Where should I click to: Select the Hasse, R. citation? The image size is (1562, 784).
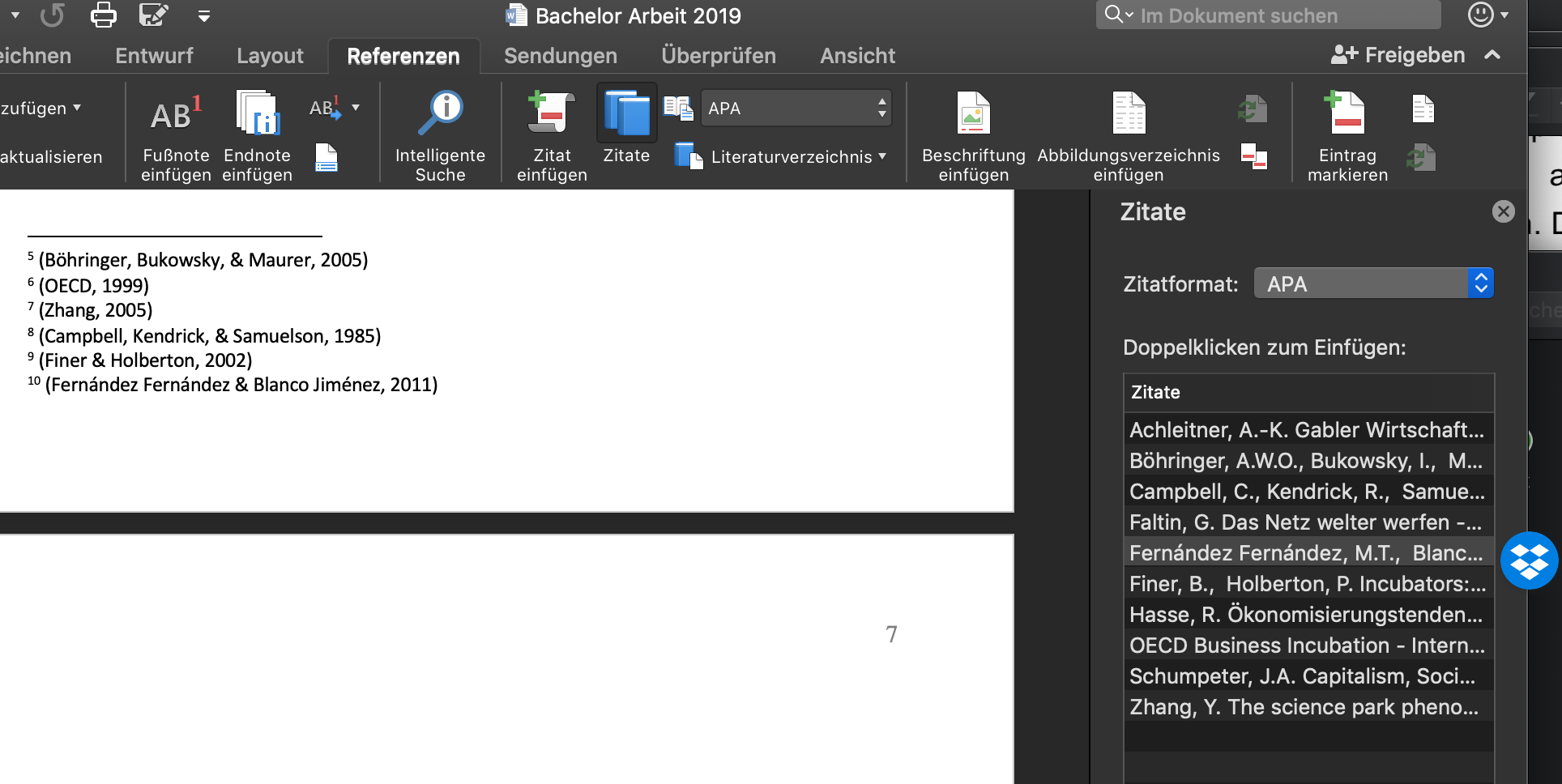pos(1308,614)
